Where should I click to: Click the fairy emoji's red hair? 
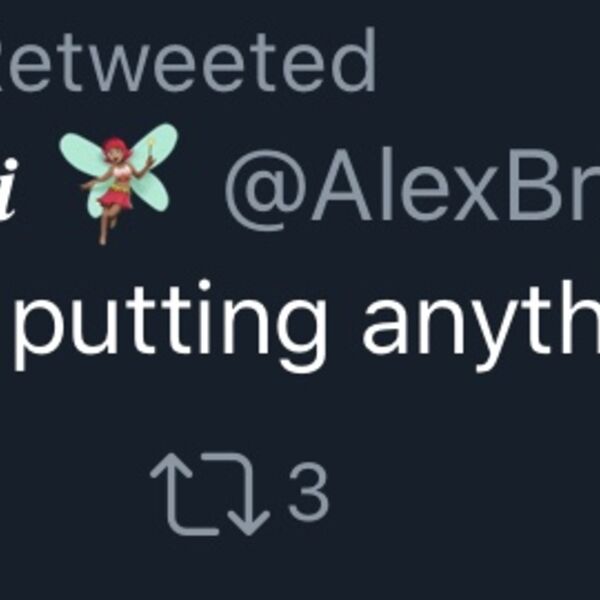(x=116, y=148)
